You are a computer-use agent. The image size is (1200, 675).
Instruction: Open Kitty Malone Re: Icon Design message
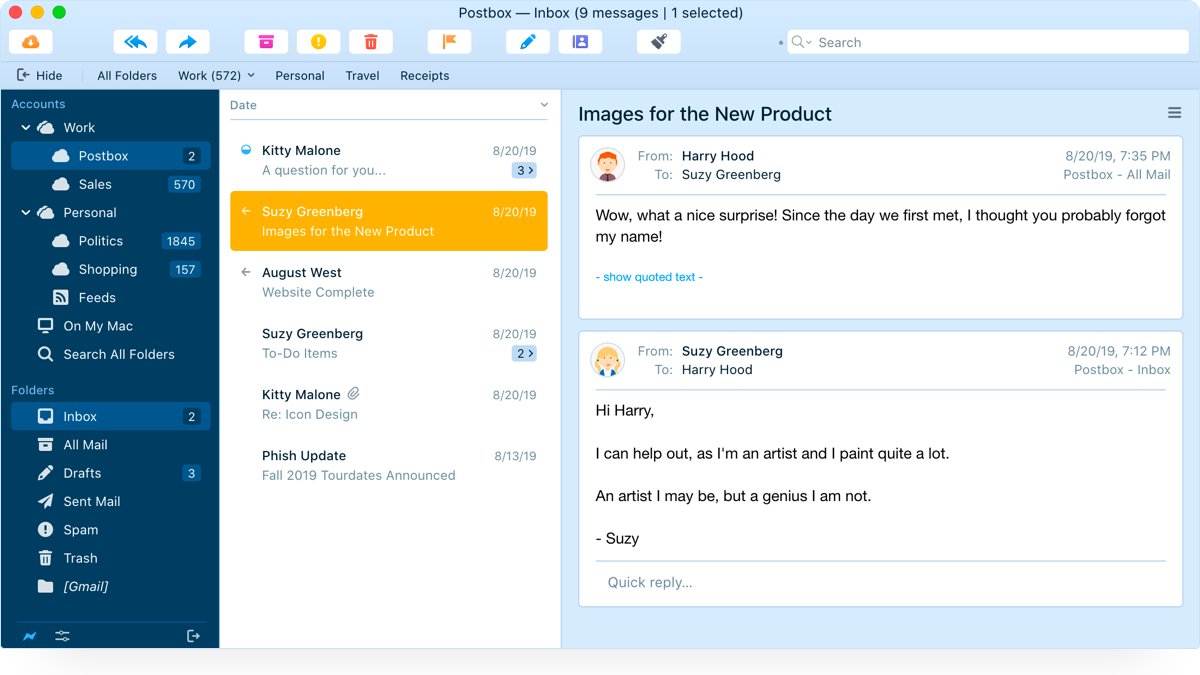[389, 404]
